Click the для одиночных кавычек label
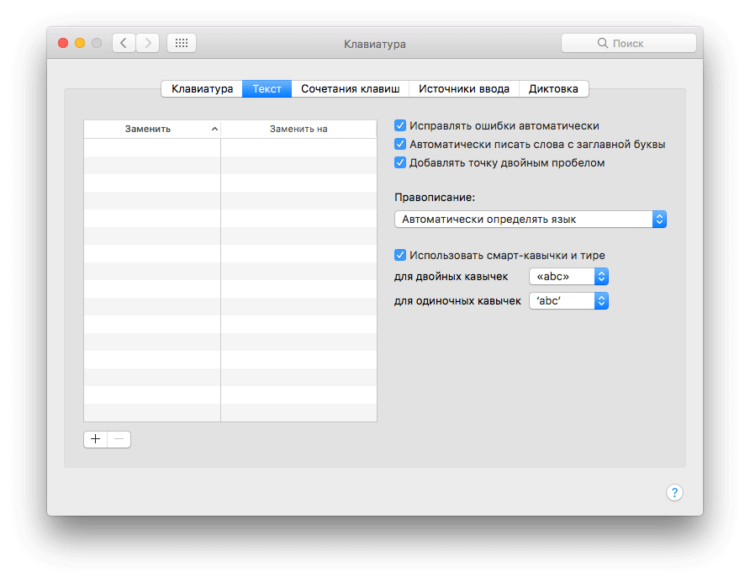750x583 pixels. pyautogui.click(x=457, y=301)
